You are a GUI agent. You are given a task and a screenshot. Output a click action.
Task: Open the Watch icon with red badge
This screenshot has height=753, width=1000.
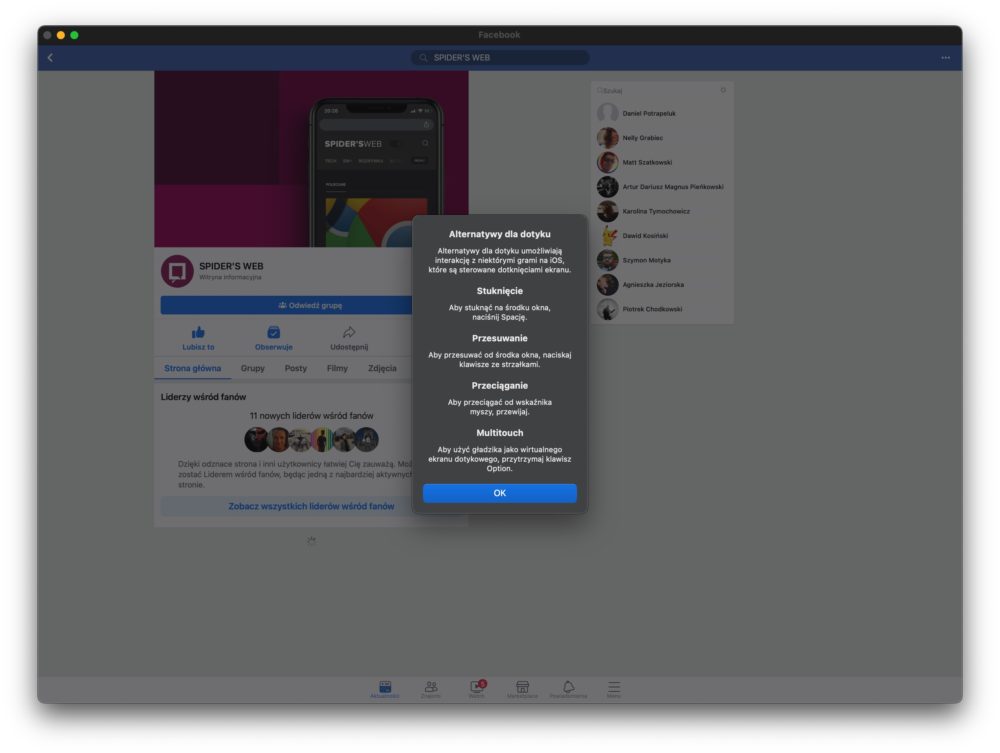point(477,687)
